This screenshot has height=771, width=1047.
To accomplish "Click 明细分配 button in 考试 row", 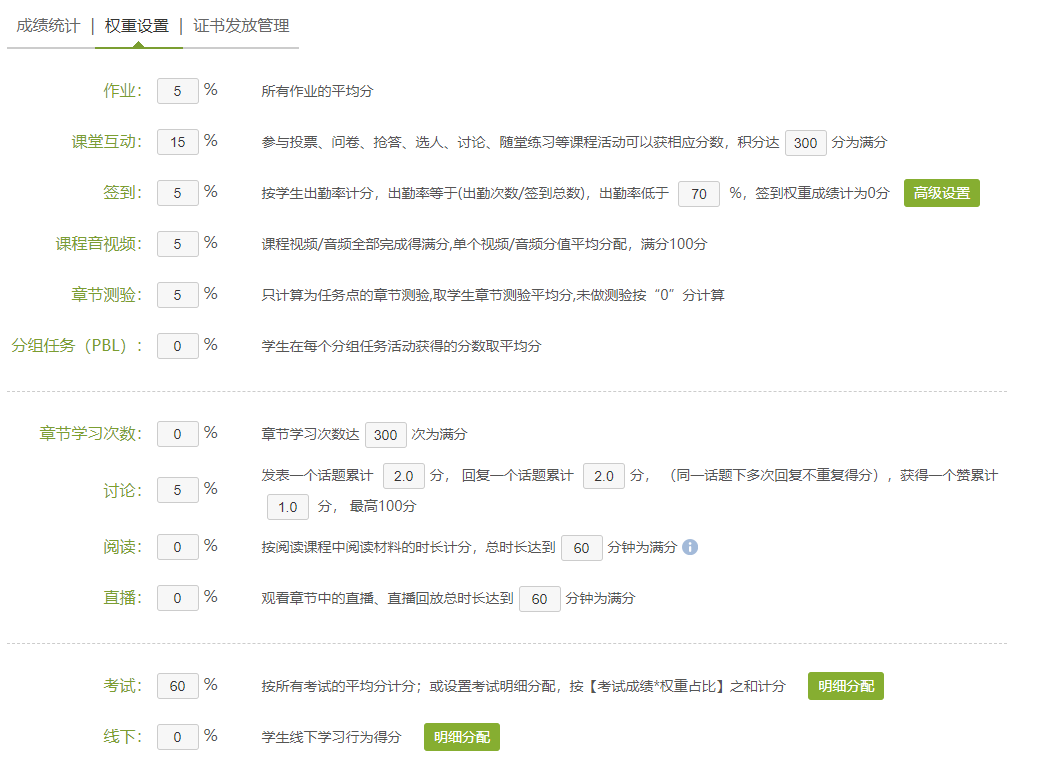I will tap(845, 686).
